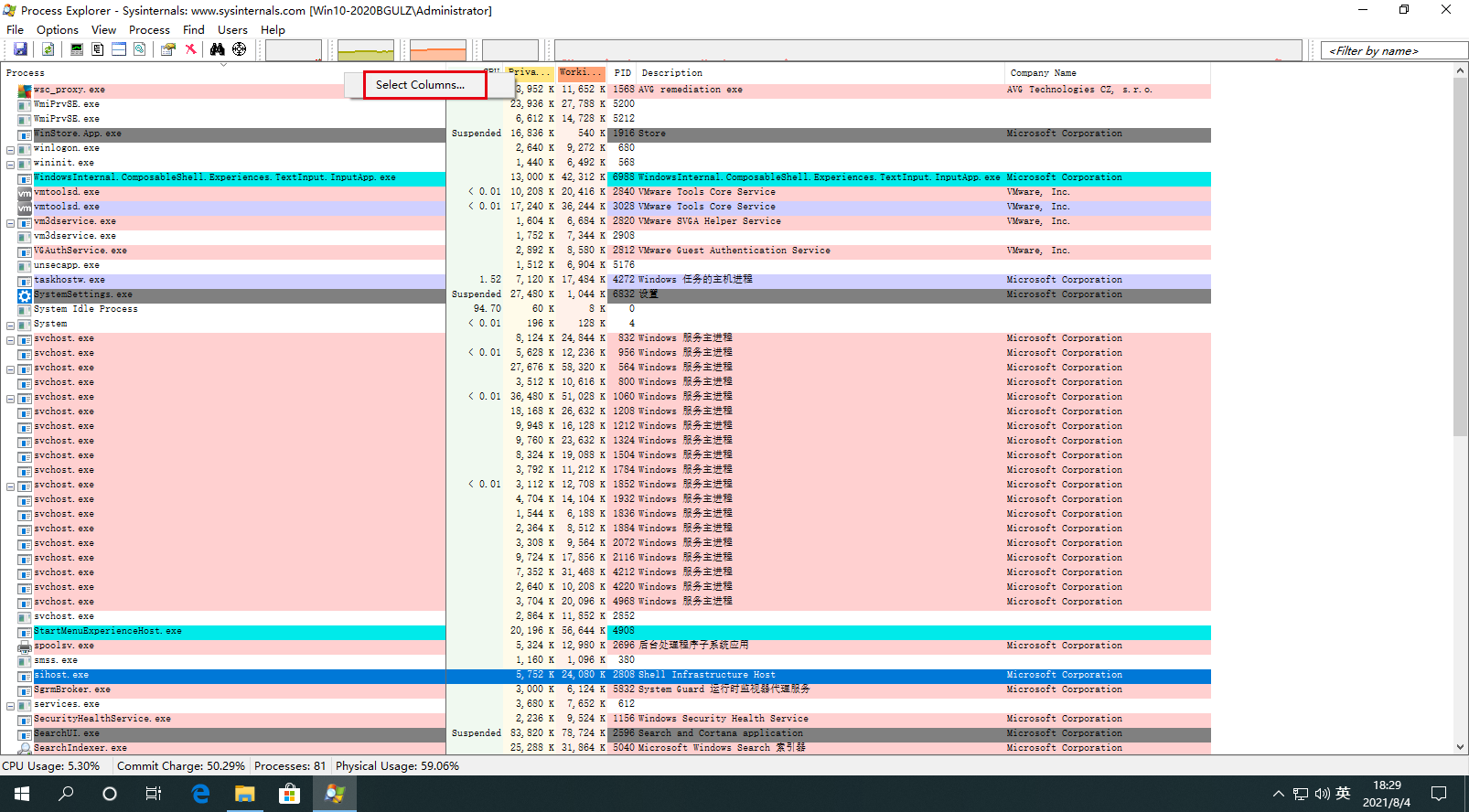Click the taskbar clock showing 18:29
Image resolution: width=1469 pixels, height=812 pixels.
pos(1387,794)
